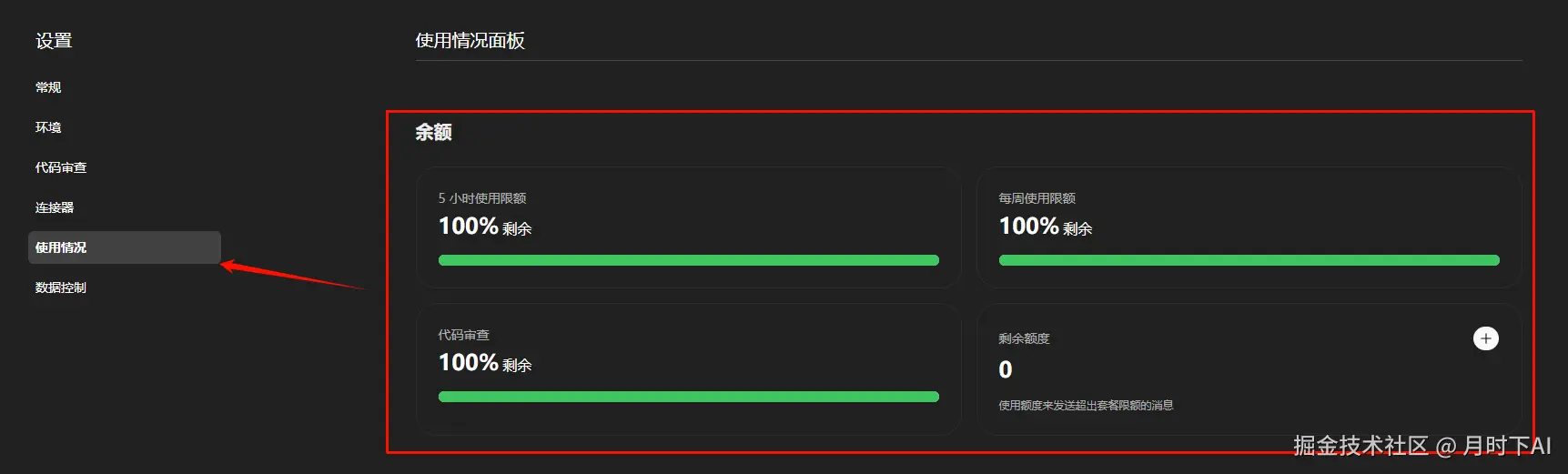
Task: Switch to 数据控制 settings
Action: 61,287
